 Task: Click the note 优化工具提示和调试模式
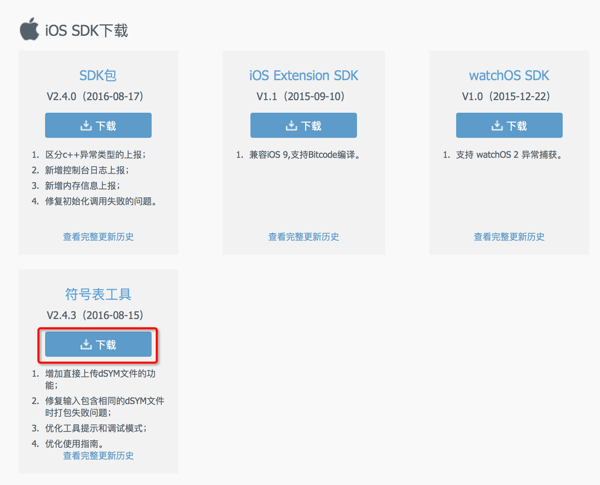pyautogui.click(x=96, y=428)
